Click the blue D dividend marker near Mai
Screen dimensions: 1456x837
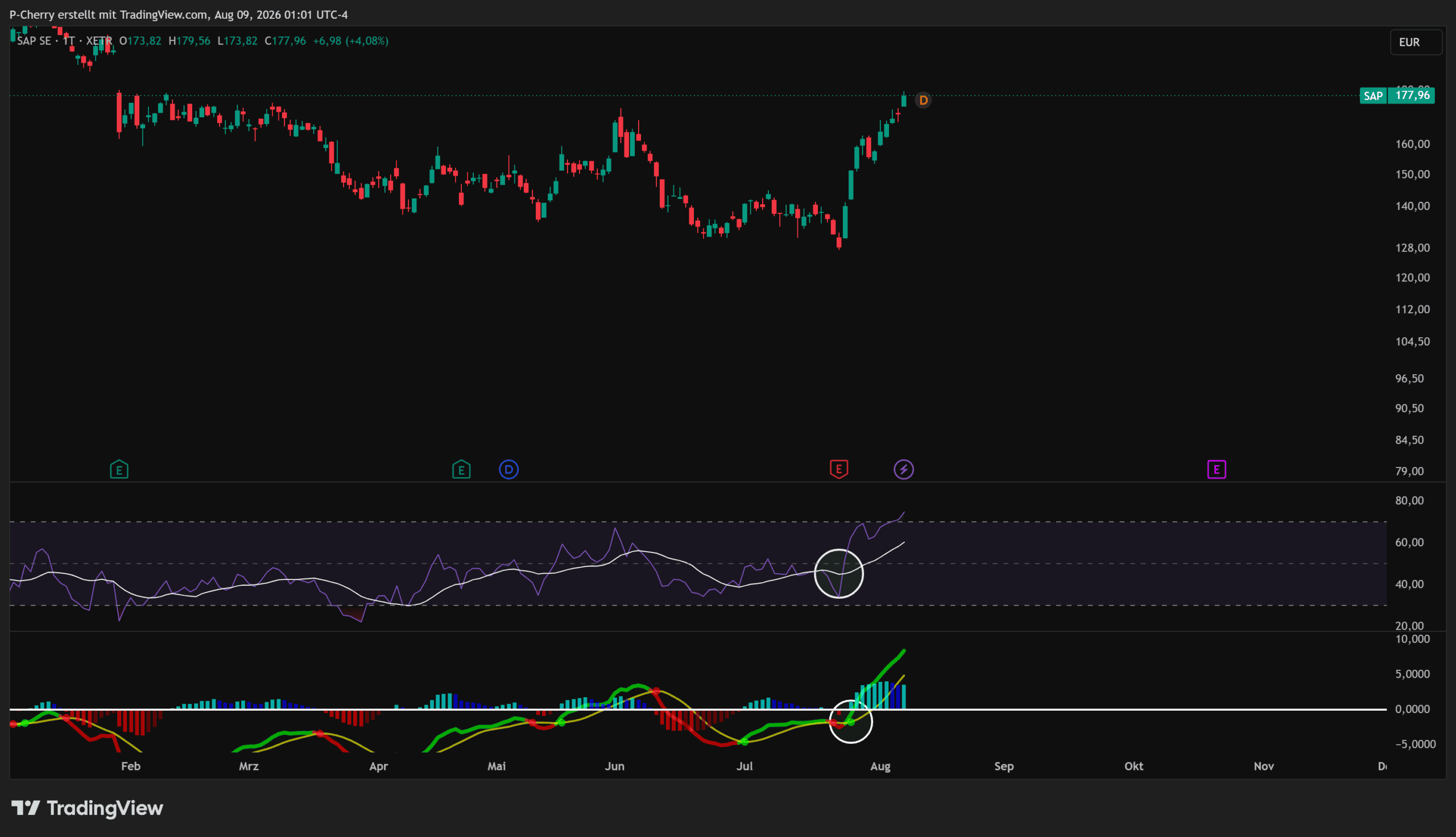508,470
